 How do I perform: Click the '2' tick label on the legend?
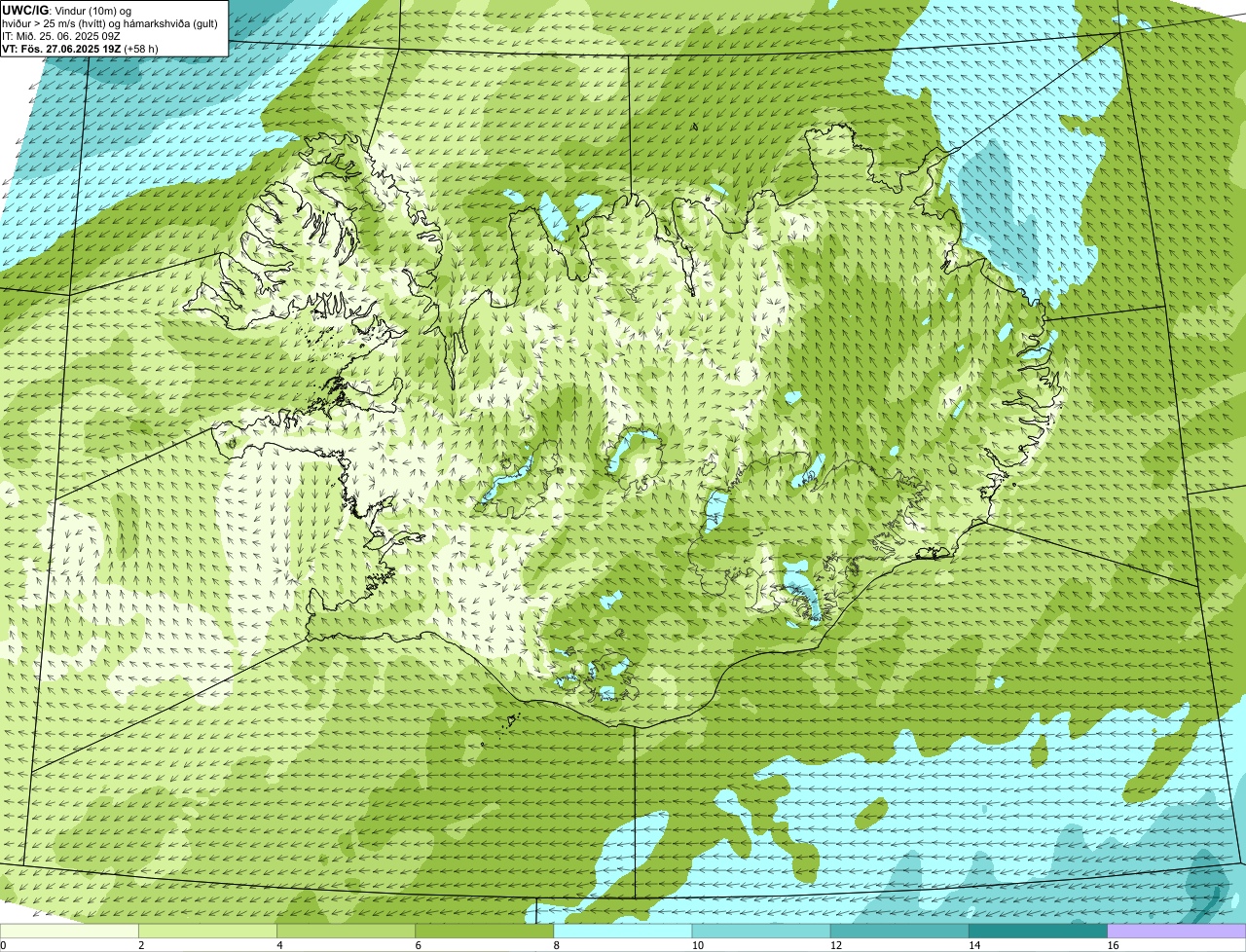point(142,945)
